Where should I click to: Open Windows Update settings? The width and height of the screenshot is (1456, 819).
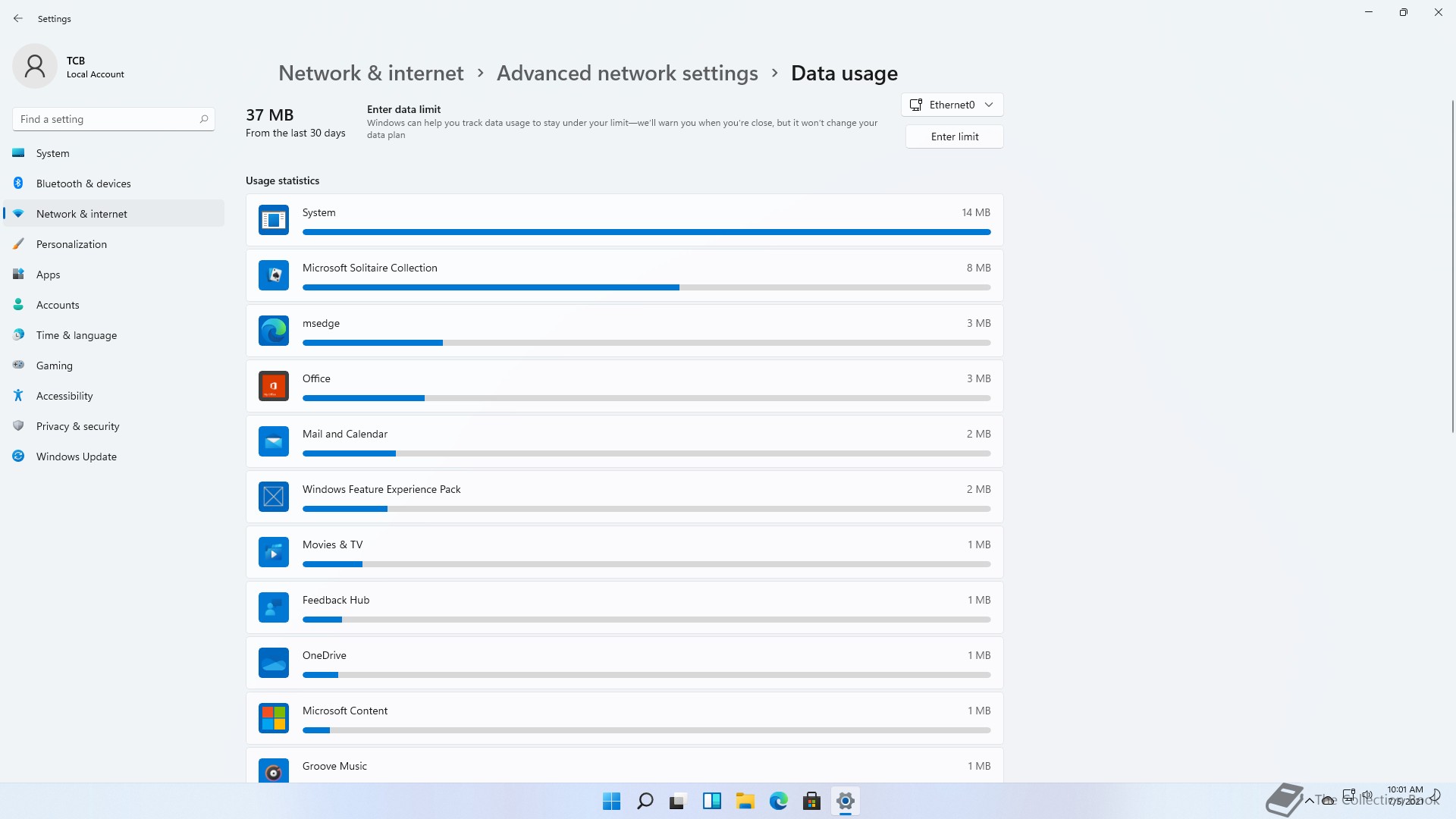114,457
